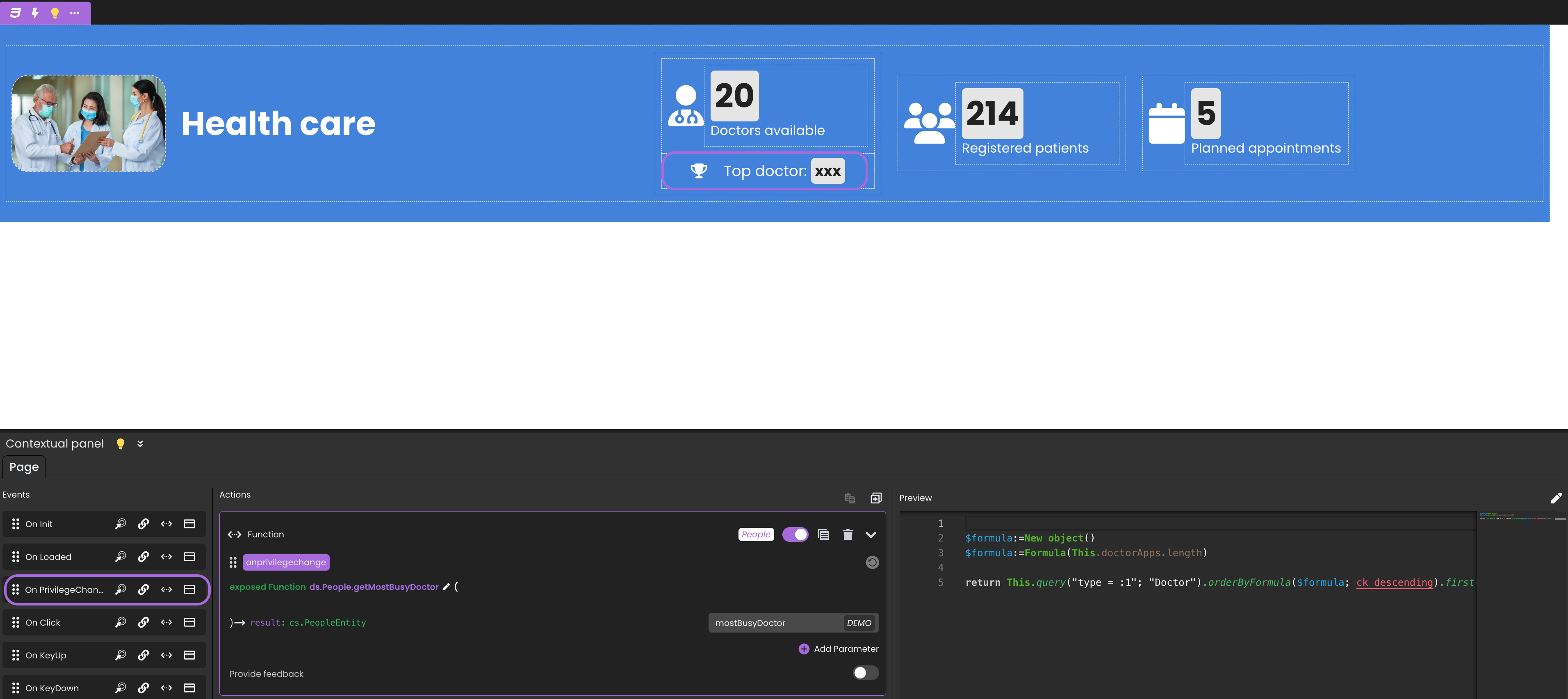Viewport: 1568px width, 699px height.
Task: Click the function arrows icon on the On Click row
Action: (x=166, y=622)
